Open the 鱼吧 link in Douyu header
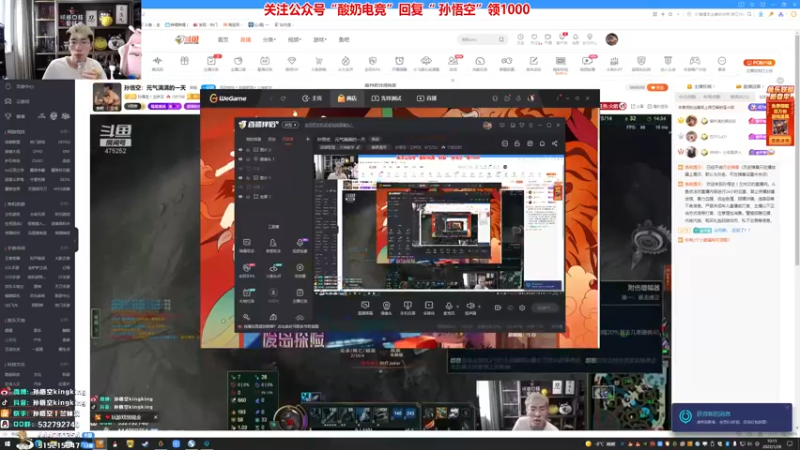This screenshot has height=450, width=800. (x=344, y=39)
